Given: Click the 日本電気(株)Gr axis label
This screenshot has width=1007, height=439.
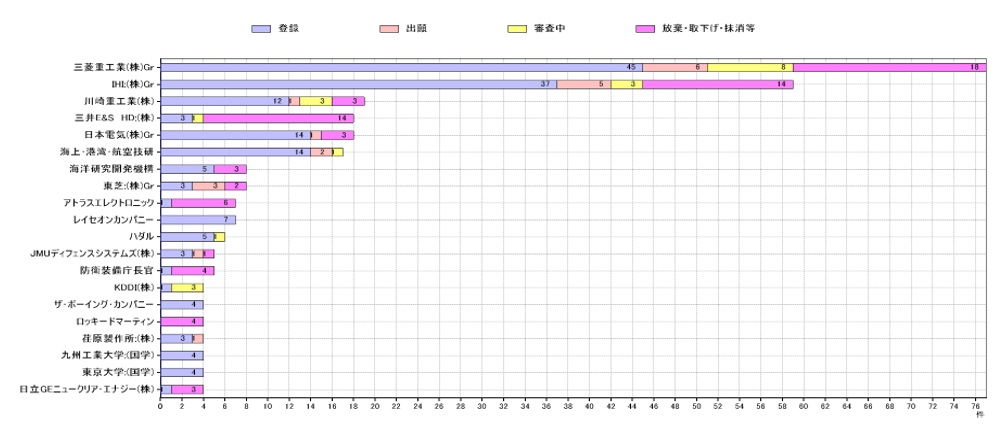Looking at the screenshot, I should 119,135.
